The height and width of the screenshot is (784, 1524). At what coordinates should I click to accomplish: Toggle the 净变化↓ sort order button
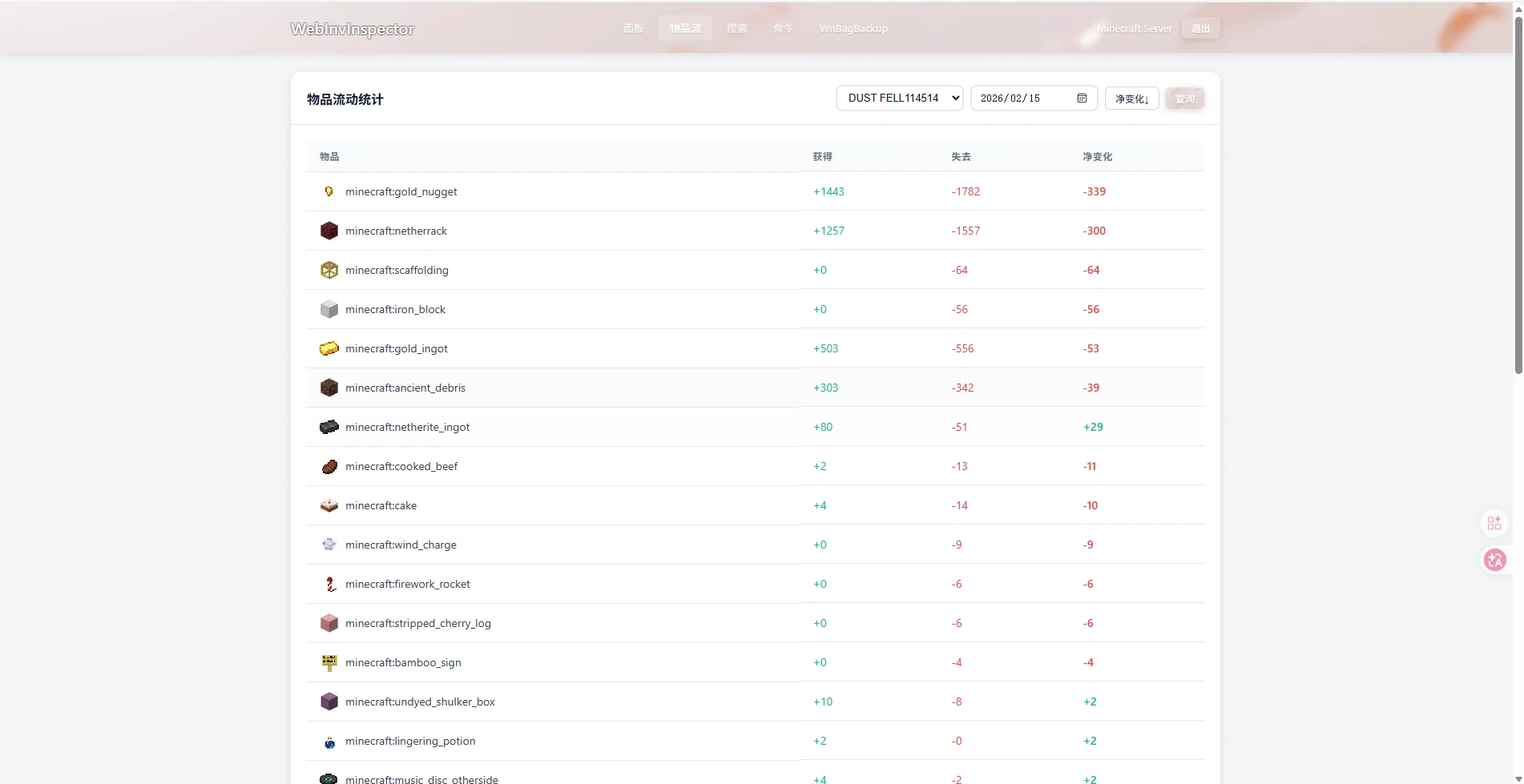pyautogui.click(x=1131, y=99)
